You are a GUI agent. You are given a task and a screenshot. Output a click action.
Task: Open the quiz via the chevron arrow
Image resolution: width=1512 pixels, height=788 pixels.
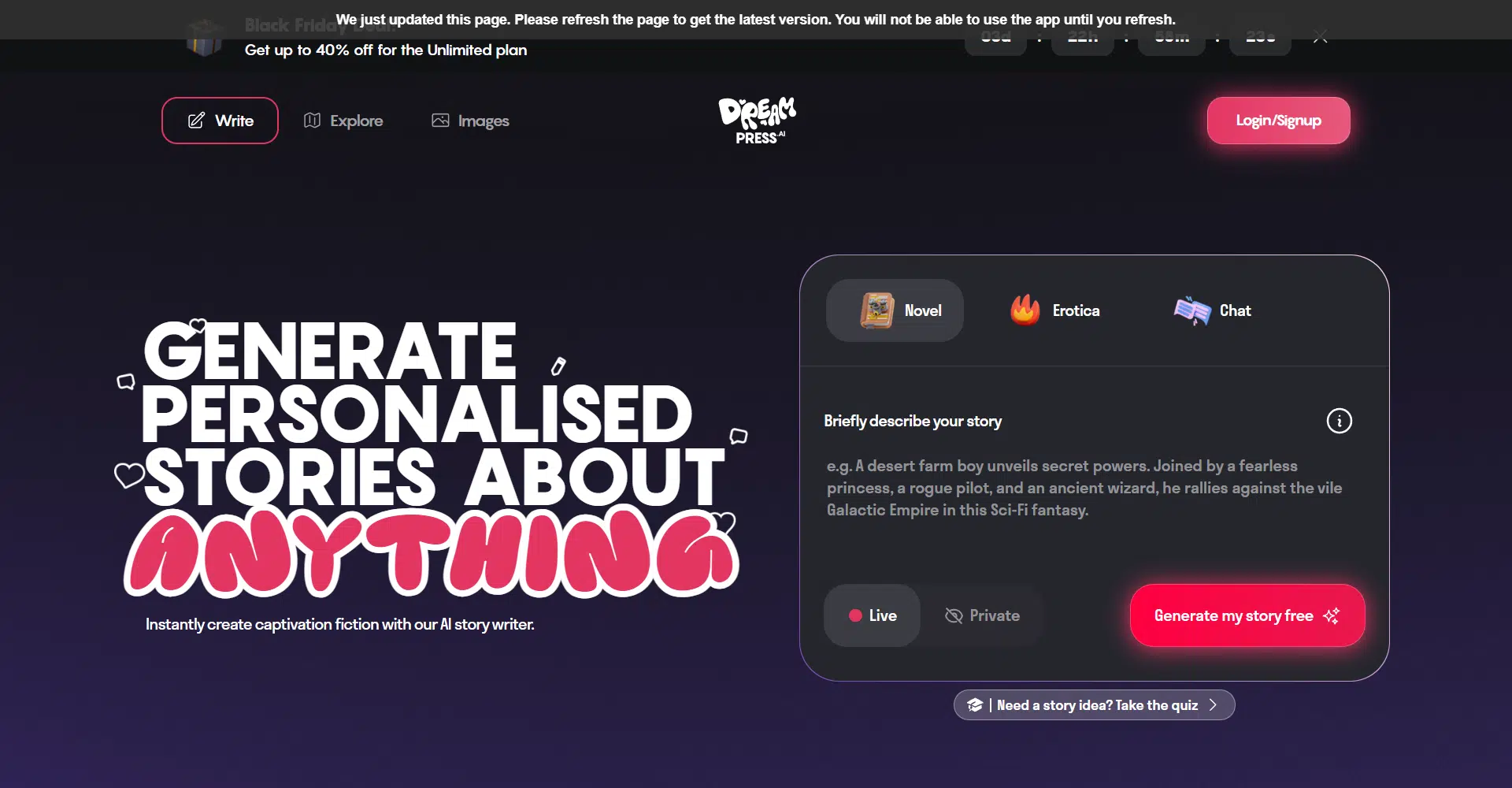click(x=1213, y=705)
